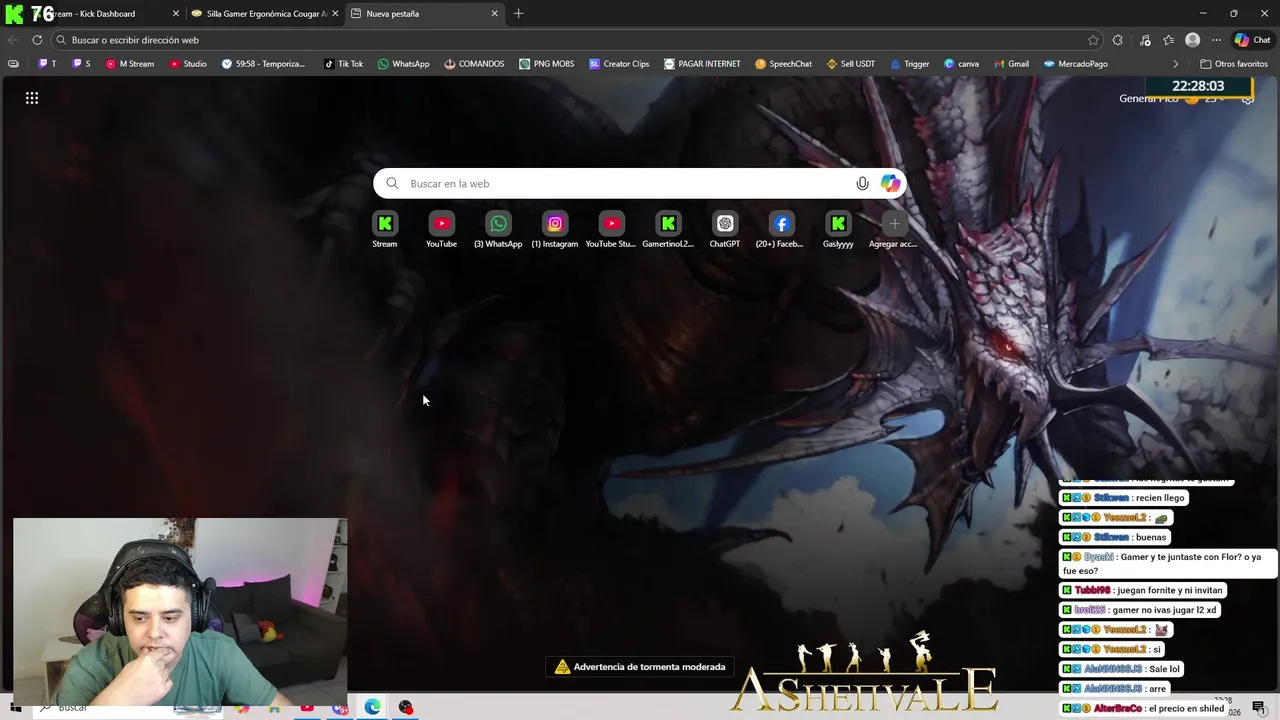Viewport: 1280px width, 720px height.
Task: Click the voice search microphone icon
Action: click(x=862, y=183)
